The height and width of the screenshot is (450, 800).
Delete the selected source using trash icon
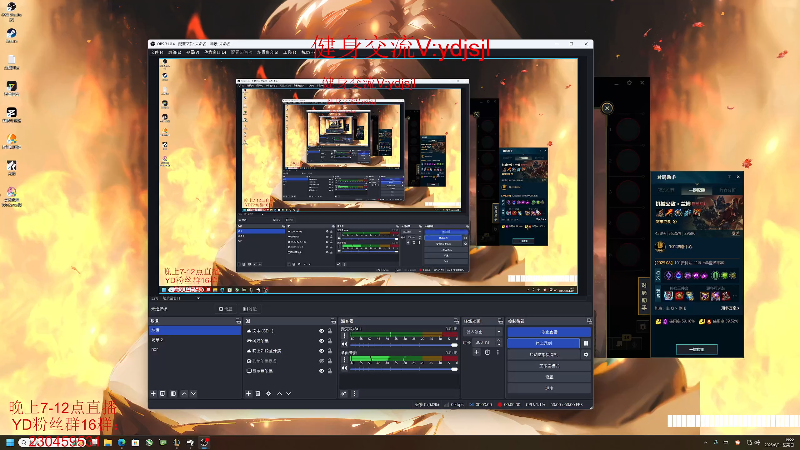coord(258,393)
